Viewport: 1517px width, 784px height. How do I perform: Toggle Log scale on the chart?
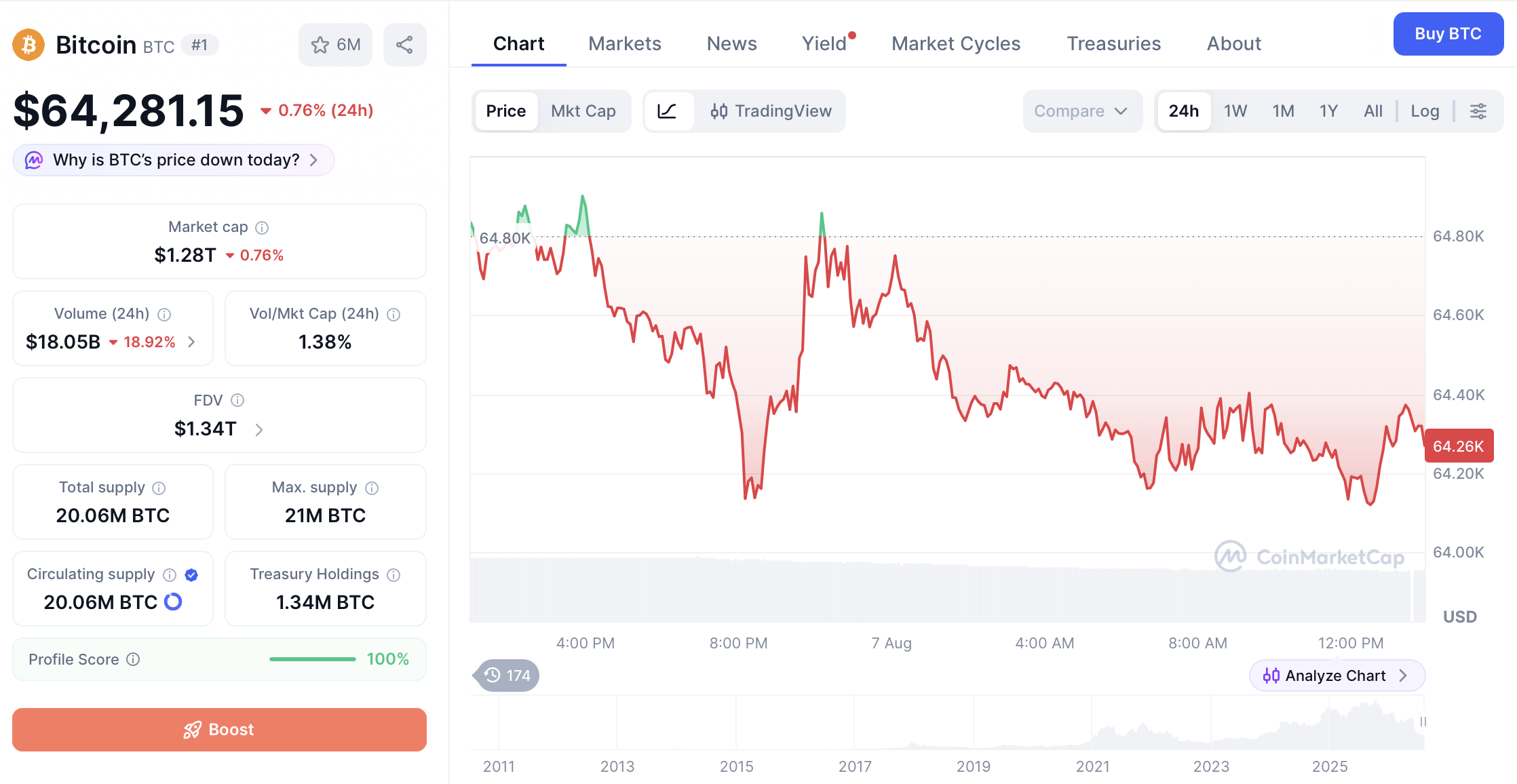tap(1425, 111)
